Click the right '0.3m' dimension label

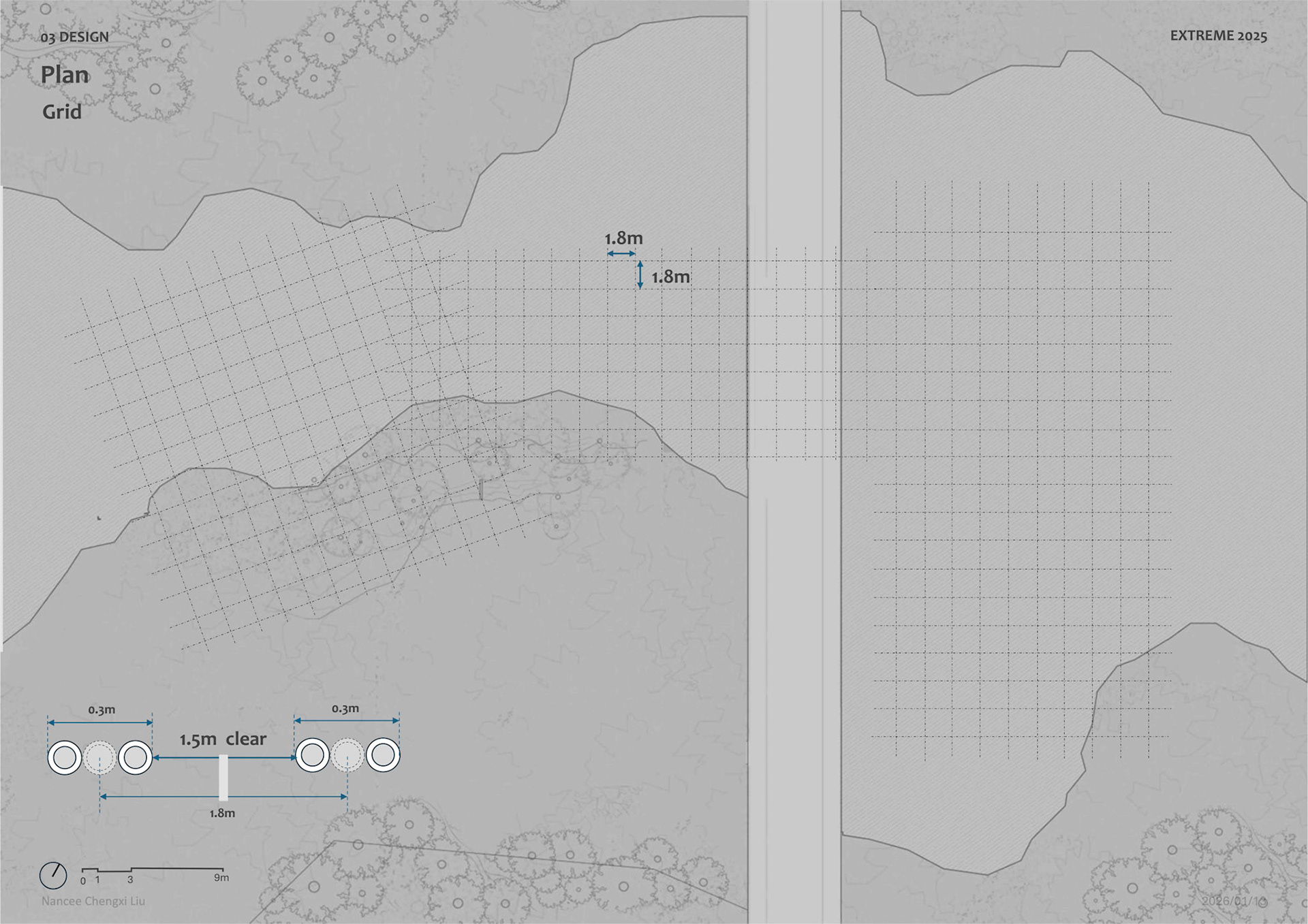[345, 709]
